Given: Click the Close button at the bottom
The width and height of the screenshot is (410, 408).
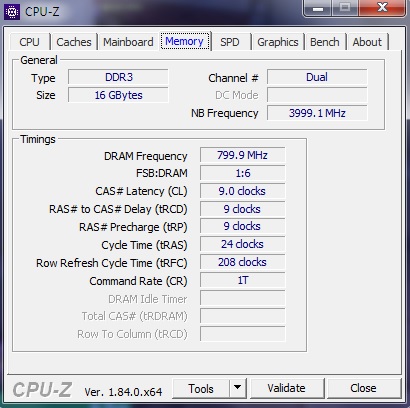Looking at the screenshot, I should point(363,388).
